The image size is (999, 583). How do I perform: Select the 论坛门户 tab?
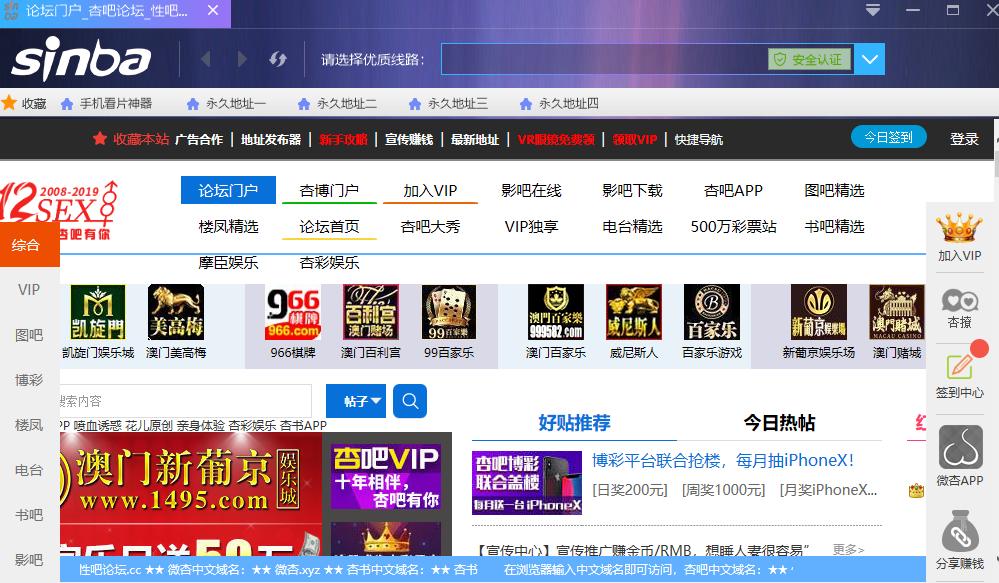tap(228, 190)
